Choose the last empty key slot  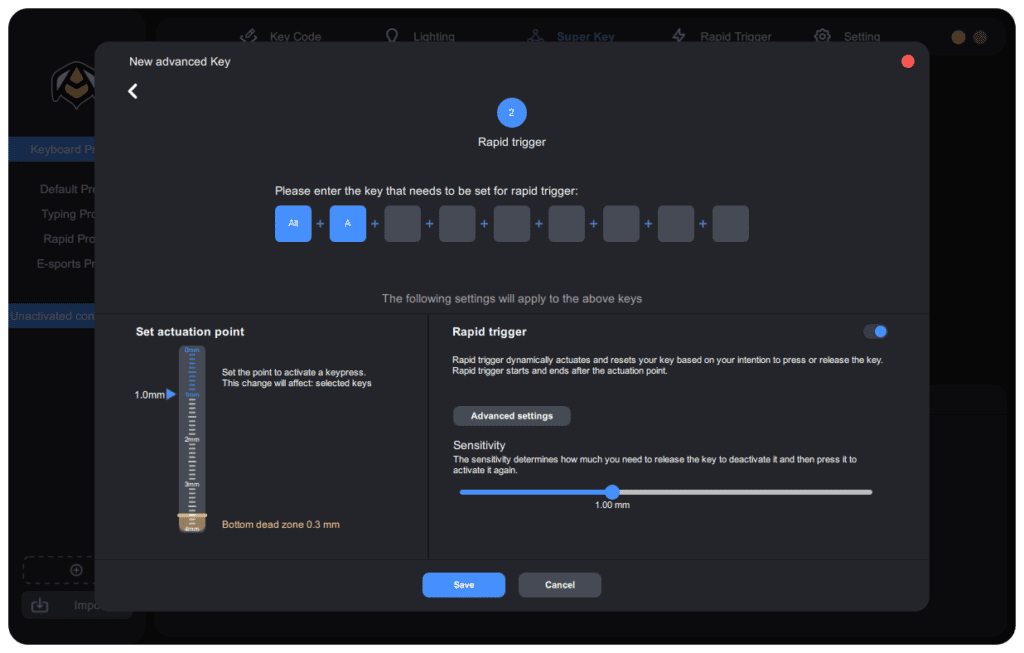[730, 224]
